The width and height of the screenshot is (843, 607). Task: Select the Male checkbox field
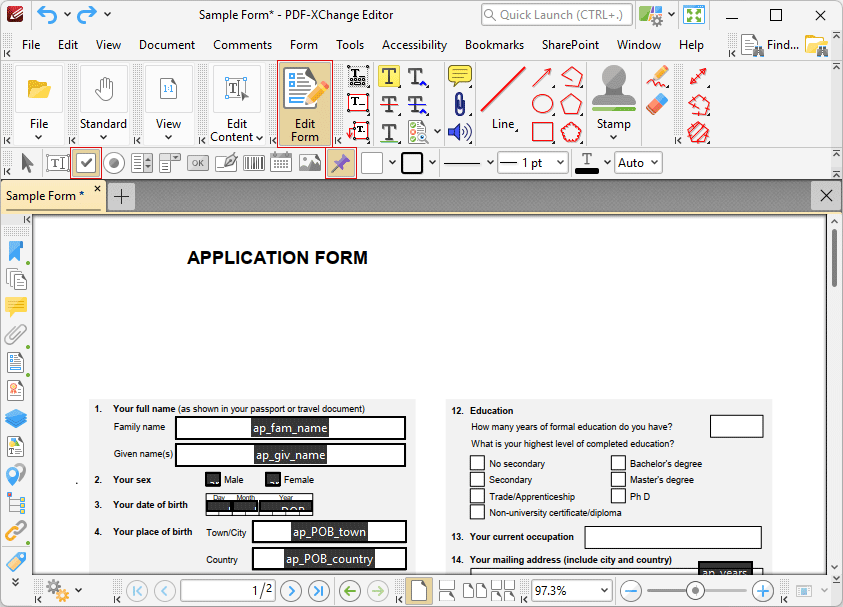[x=213, y=479]
